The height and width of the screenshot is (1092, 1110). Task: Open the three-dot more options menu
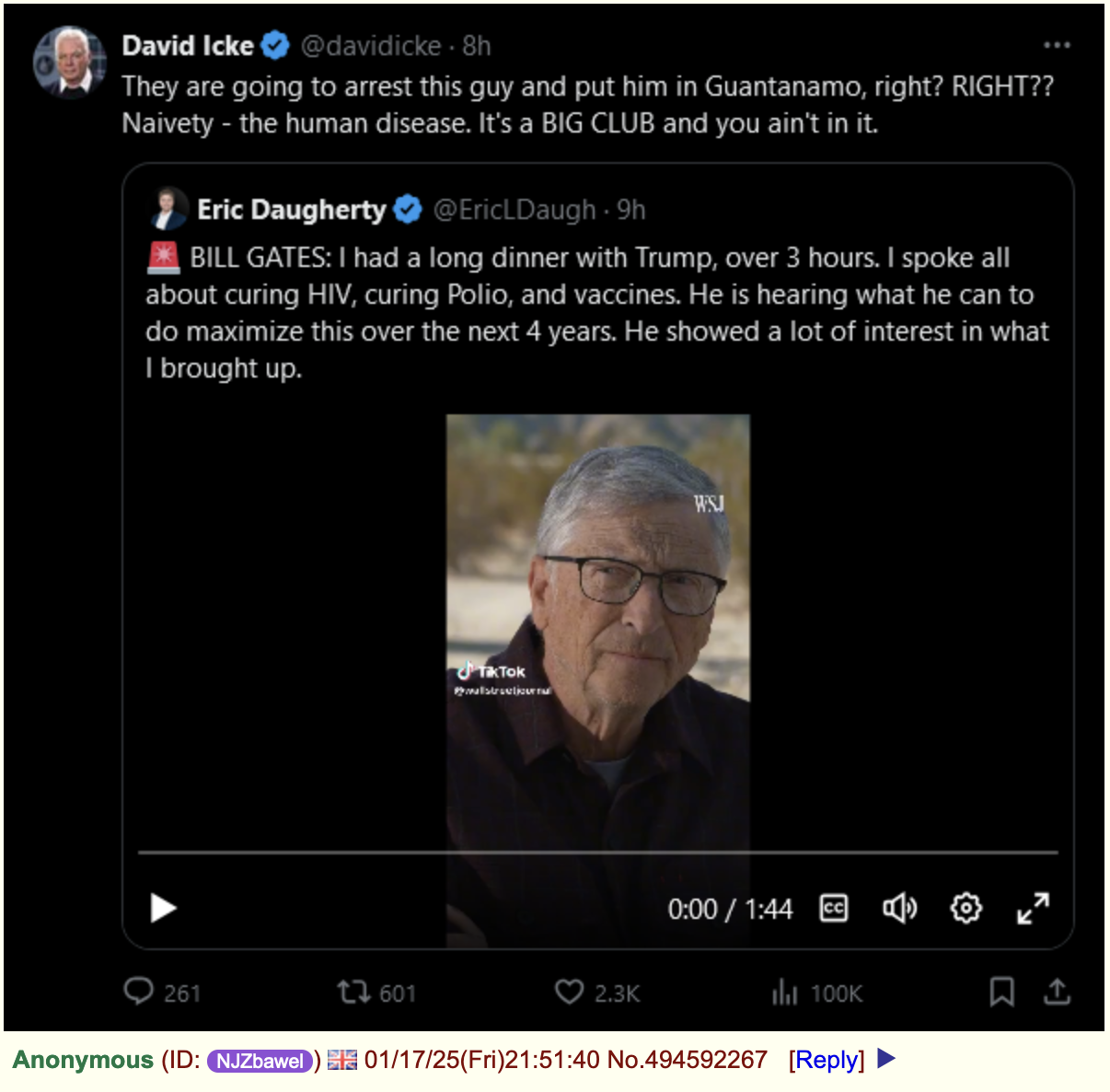[x=1057, y=45]
